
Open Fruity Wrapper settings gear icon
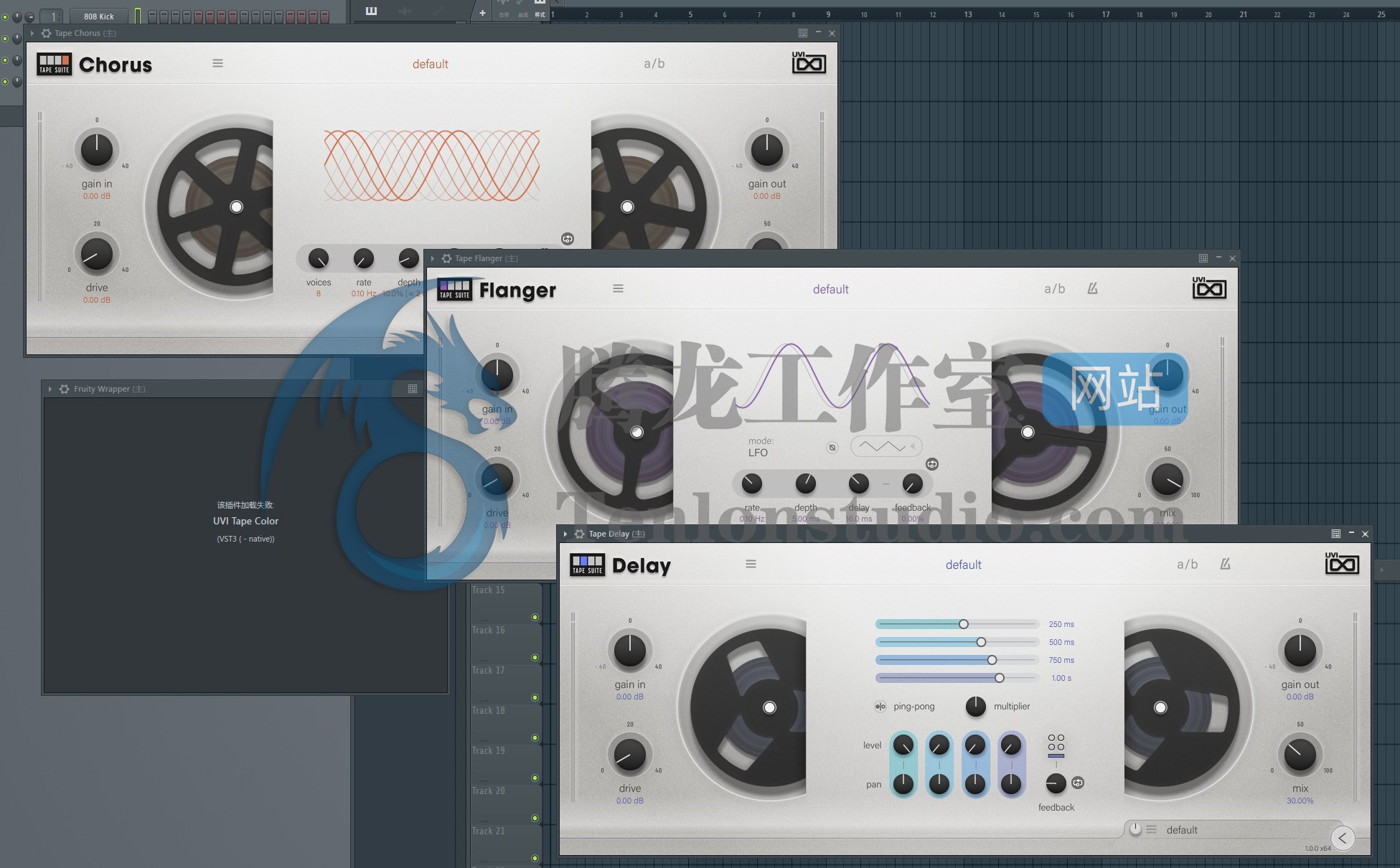(x=65, y=389)
